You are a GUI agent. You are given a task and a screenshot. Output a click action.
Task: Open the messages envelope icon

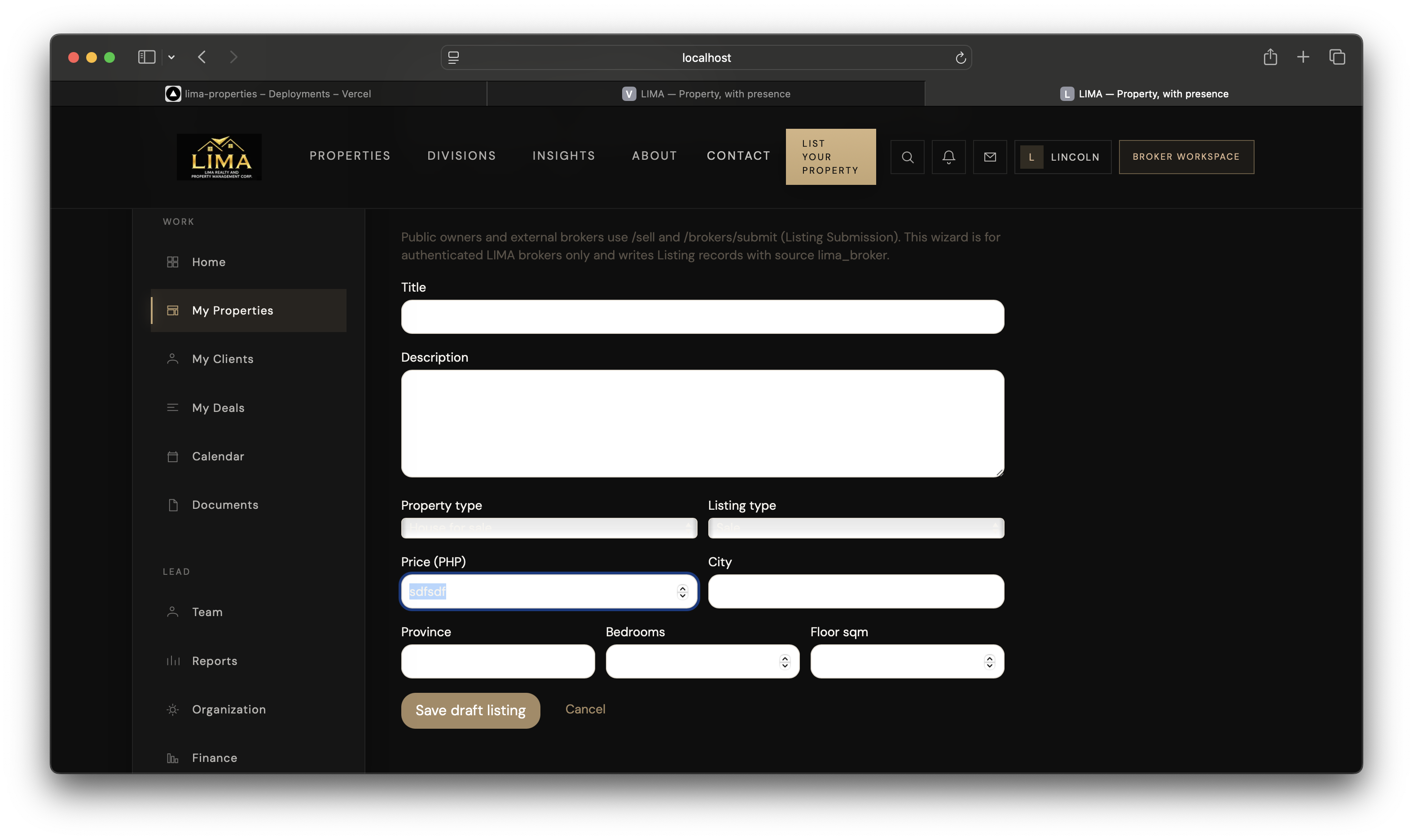pyautogui.click(x=990, y=157)
